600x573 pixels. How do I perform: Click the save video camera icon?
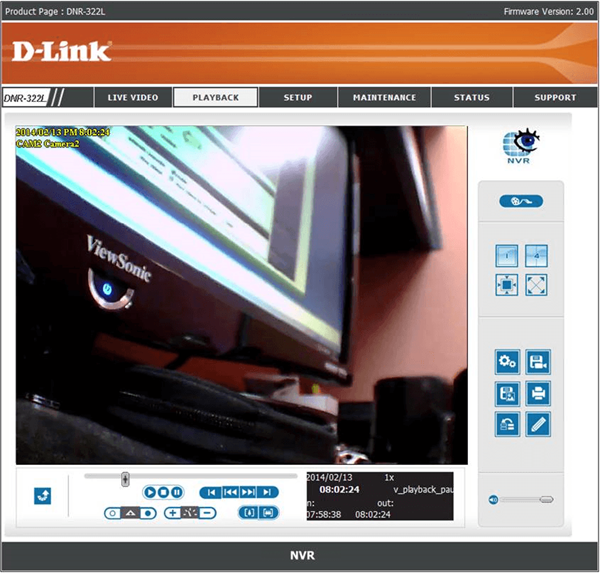(x=537, y=362)
